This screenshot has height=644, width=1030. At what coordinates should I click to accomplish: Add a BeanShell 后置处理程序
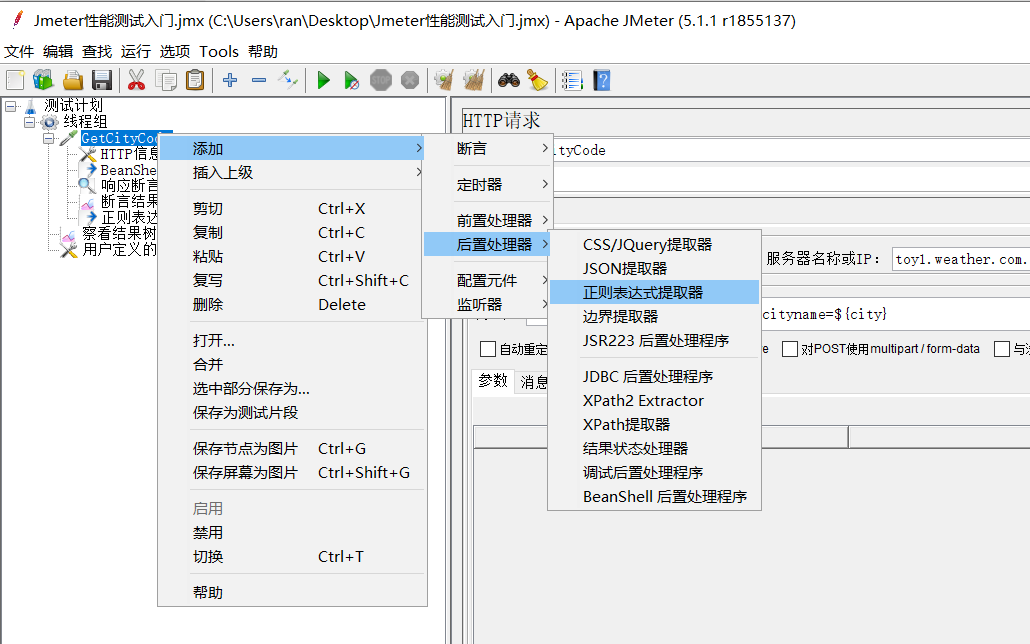(654, 496)
